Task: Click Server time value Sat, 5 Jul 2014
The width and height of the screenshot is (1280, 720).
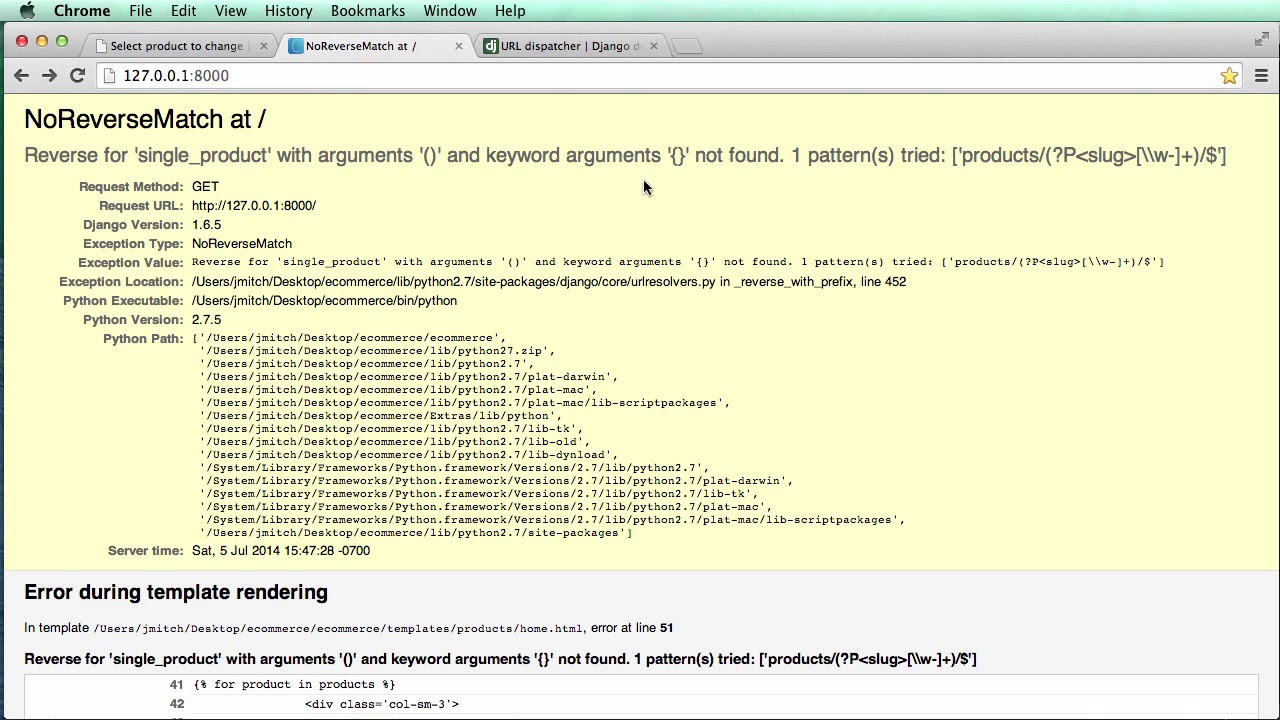Action: [x=281, y=551]
